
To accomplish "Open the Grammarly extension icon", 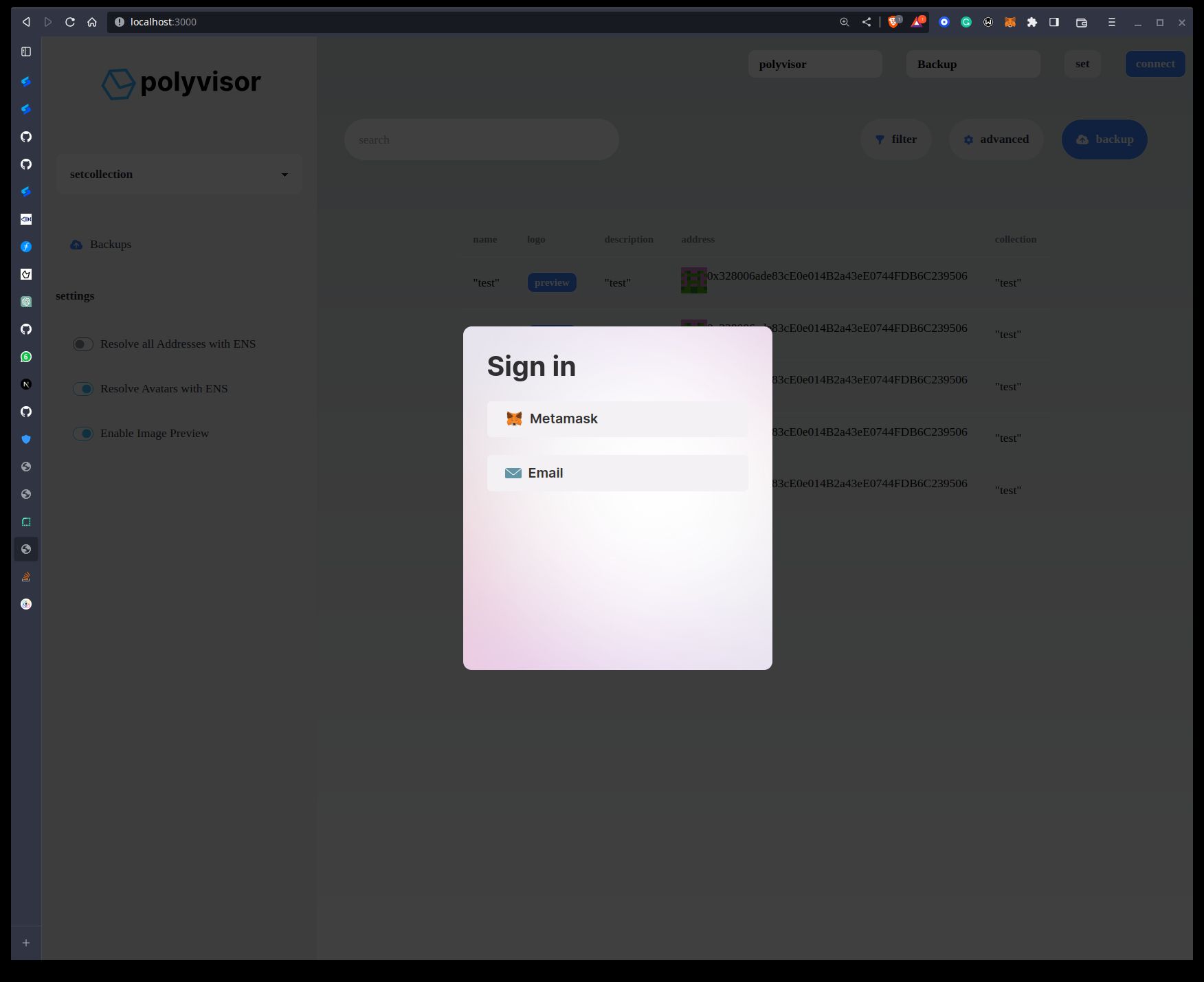I will [x=966, y=22].
